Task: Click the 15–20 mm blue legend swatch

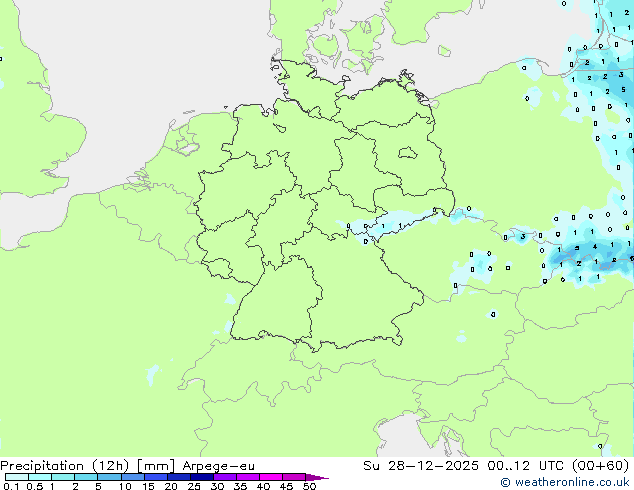Action: (x=155, y=477)
